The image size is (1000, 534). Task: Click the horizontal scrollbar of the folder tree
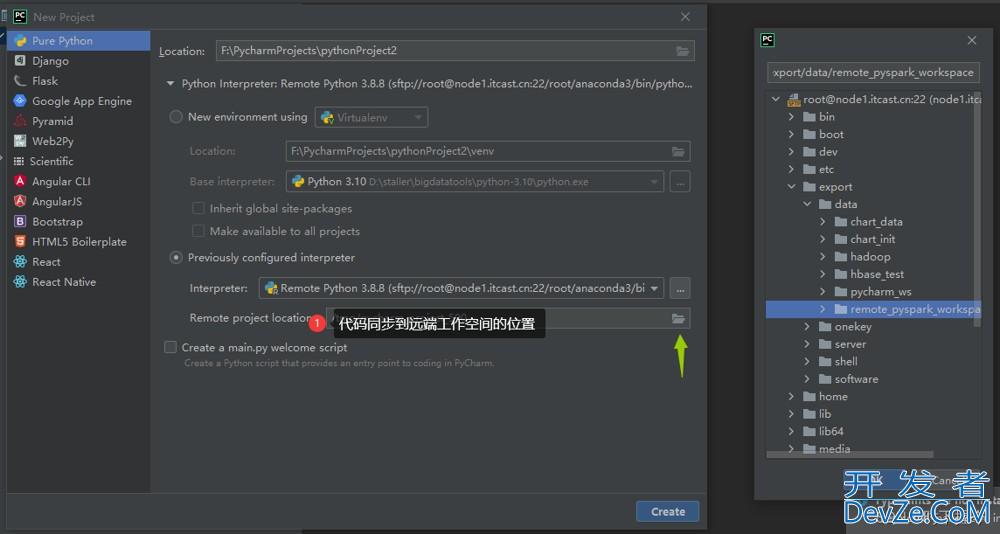coord(850,455)
